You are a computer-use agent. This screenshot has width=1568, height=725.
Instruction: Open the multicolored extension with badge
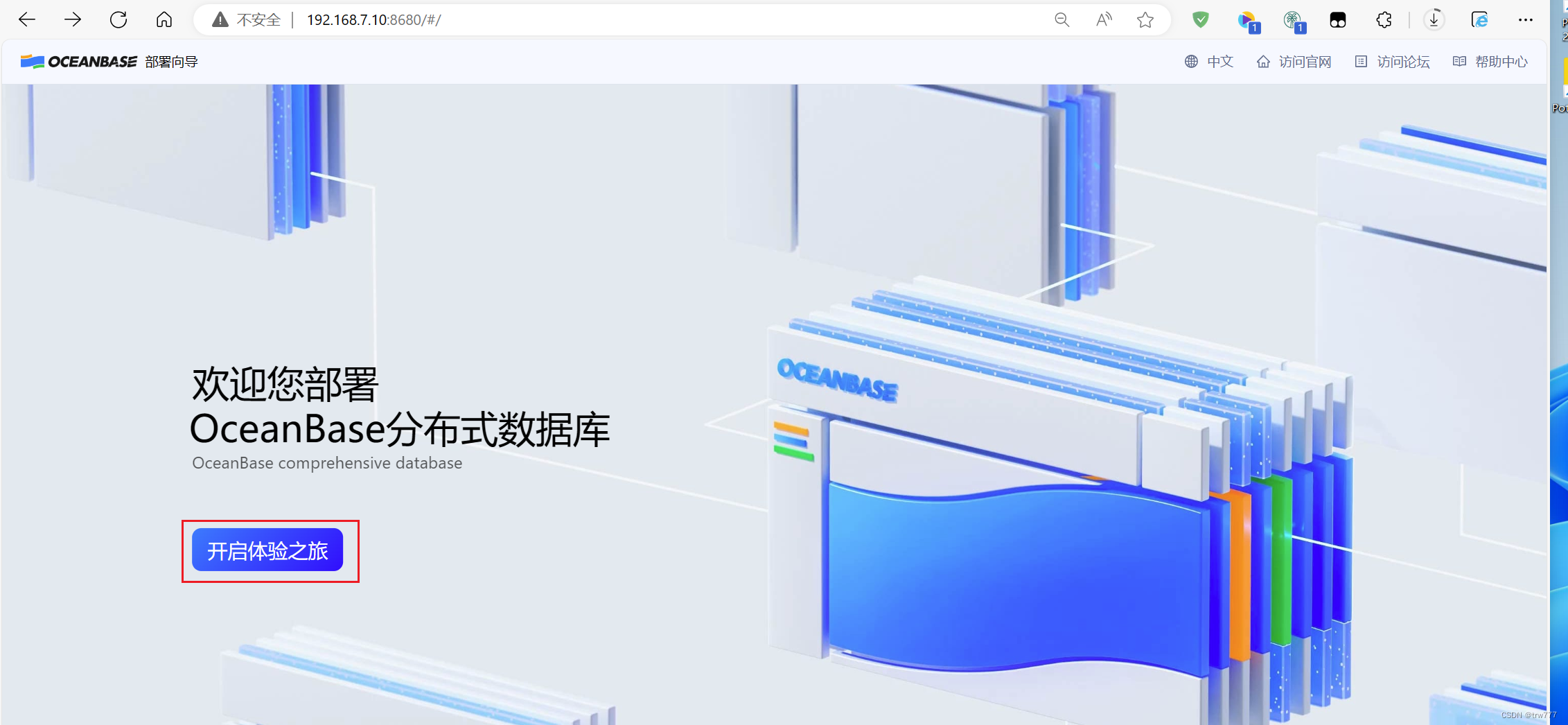click(1248, 21)
